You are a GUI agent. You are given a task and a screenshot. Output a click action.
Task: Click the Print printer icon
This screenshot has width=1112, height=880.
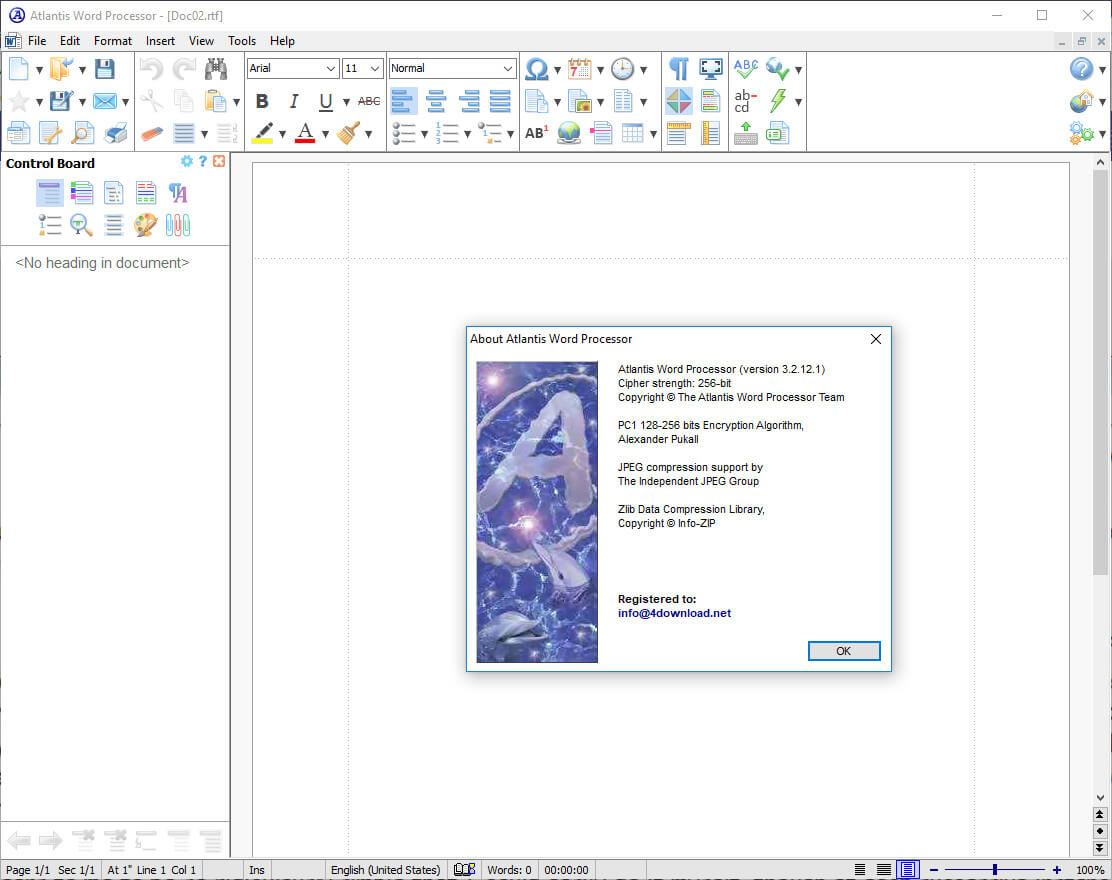[116, 133]
